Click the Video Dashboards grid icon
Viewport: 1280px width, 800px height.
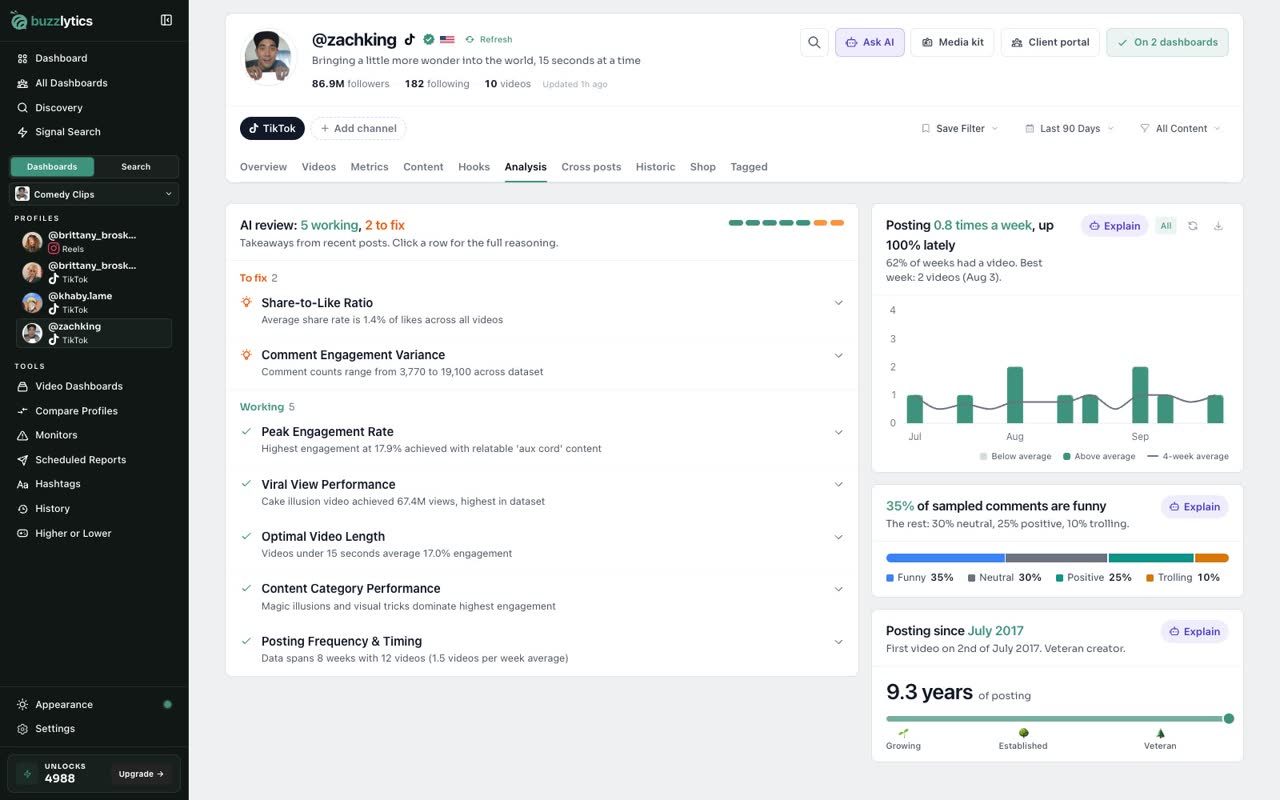[23, 386]
